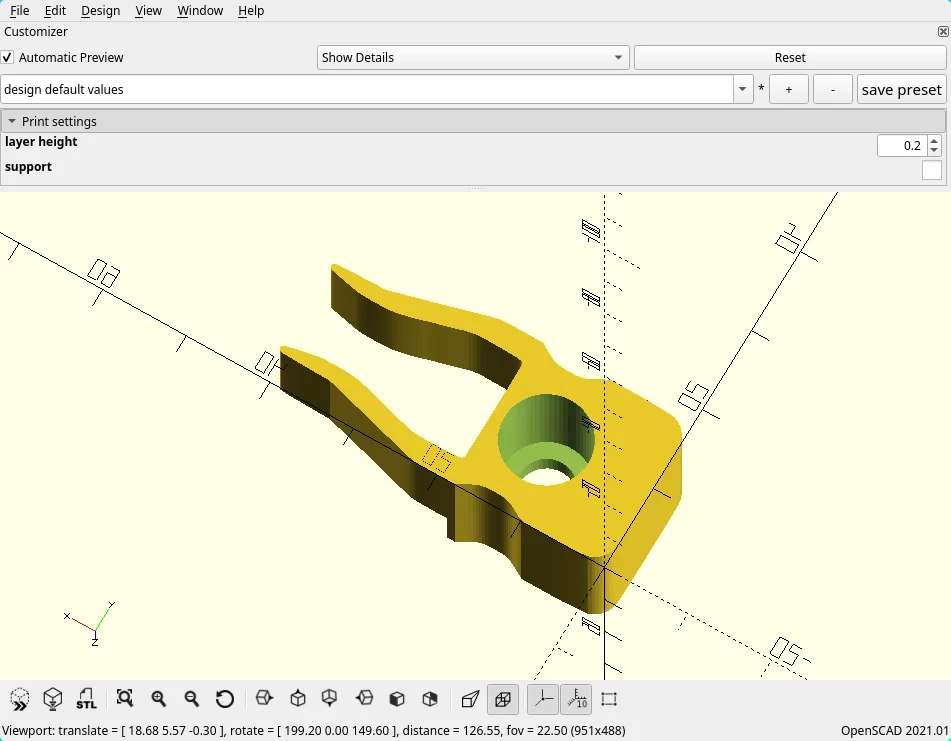Close the Customizer panel

[943, 32]
